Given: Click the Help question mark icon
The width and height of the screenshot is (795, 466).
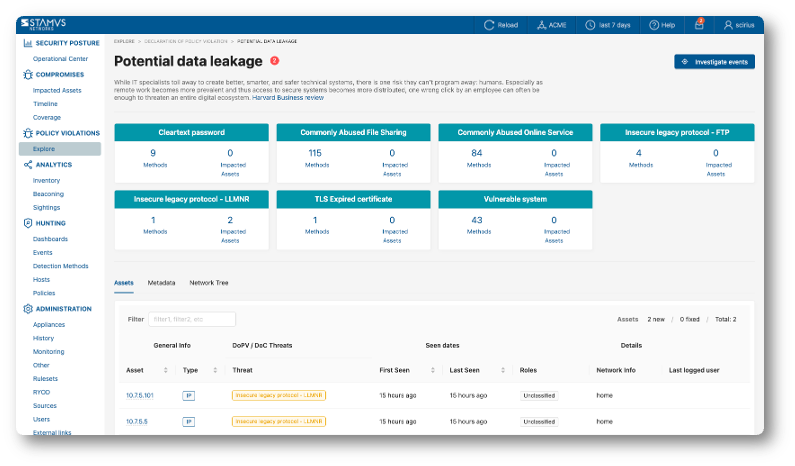Looking at the screenshot, I should pyautogui.click(x=654, y=25).
